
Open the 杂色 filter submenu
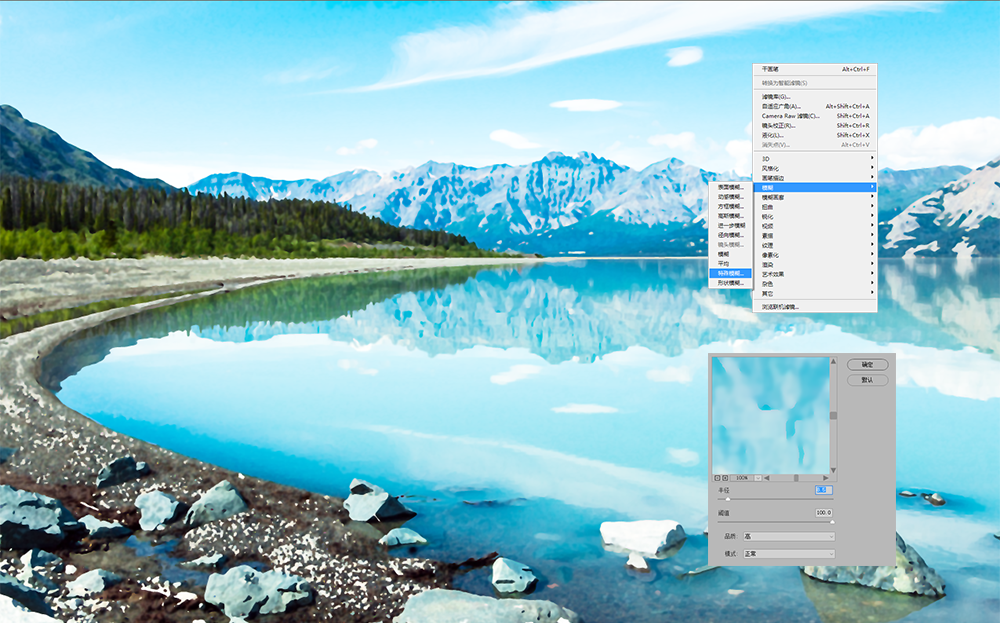[814, 284]
